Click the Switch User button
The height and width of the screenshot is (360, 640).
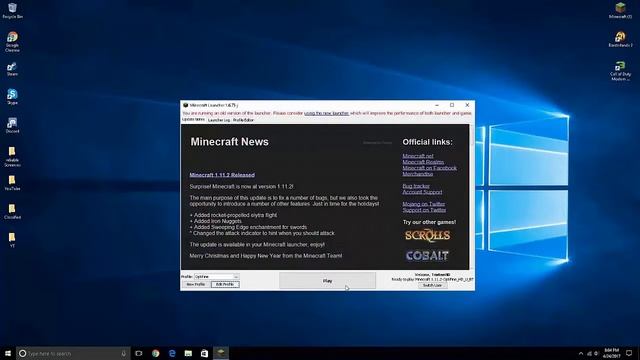pos(432,285)
